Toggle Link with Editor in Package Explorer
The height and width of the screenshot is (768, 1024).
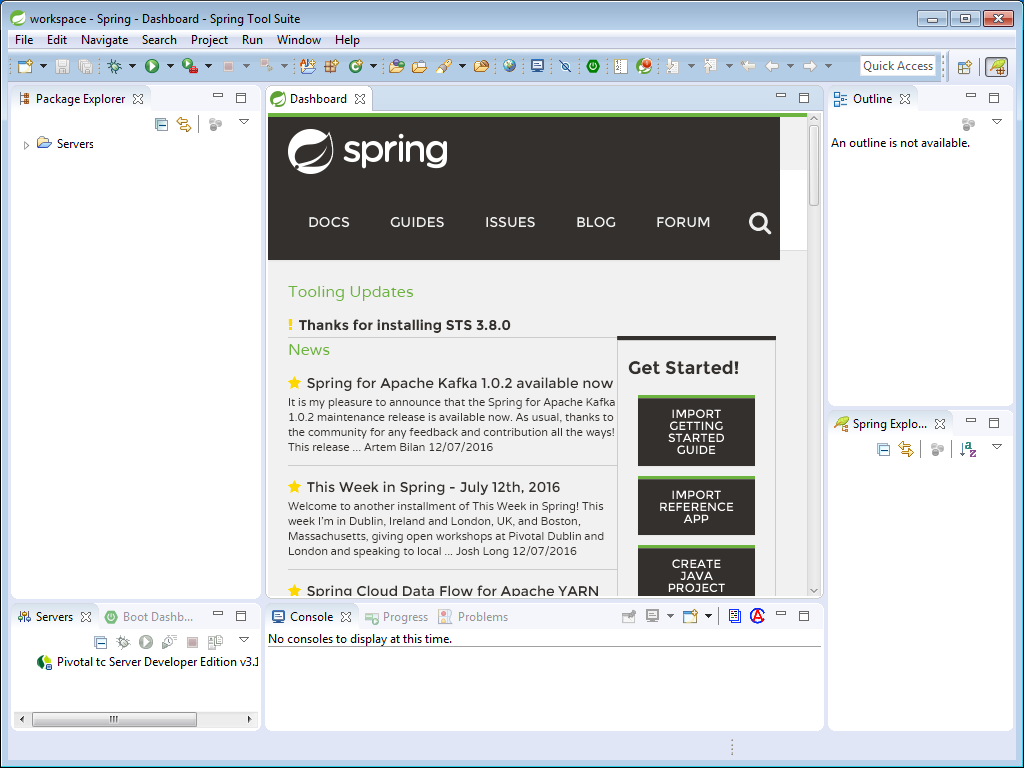tap(184, 124)
